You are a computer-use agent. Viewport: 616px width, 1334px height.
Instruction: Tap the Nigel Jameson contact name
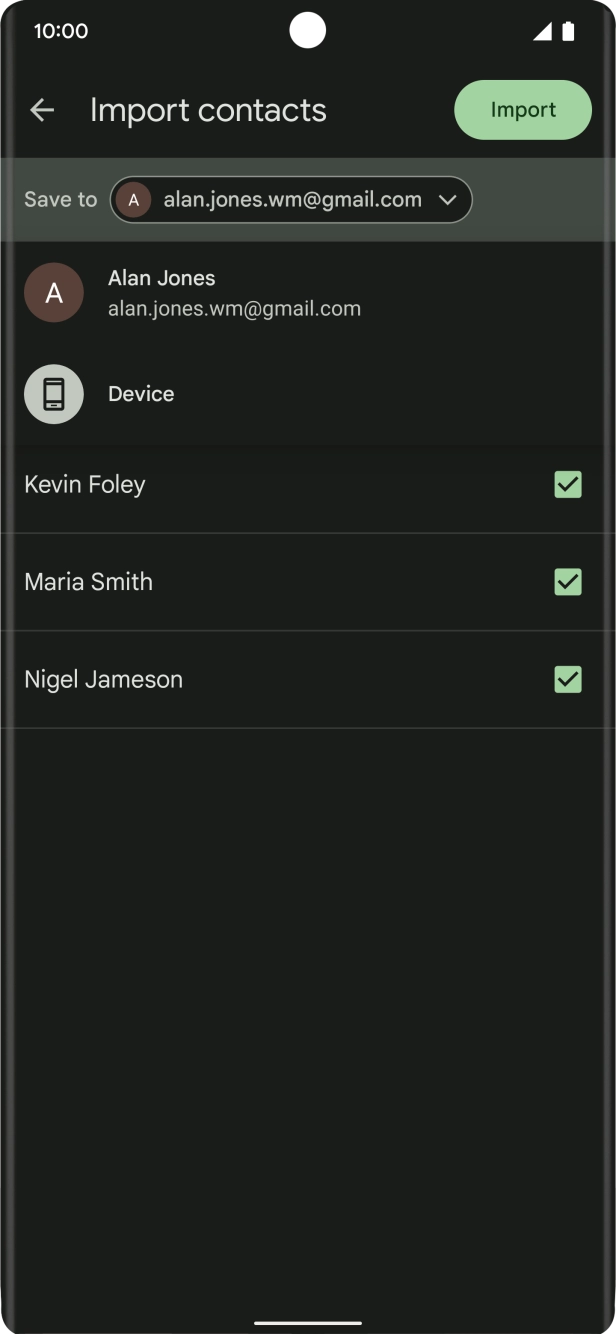click(104, 680)
